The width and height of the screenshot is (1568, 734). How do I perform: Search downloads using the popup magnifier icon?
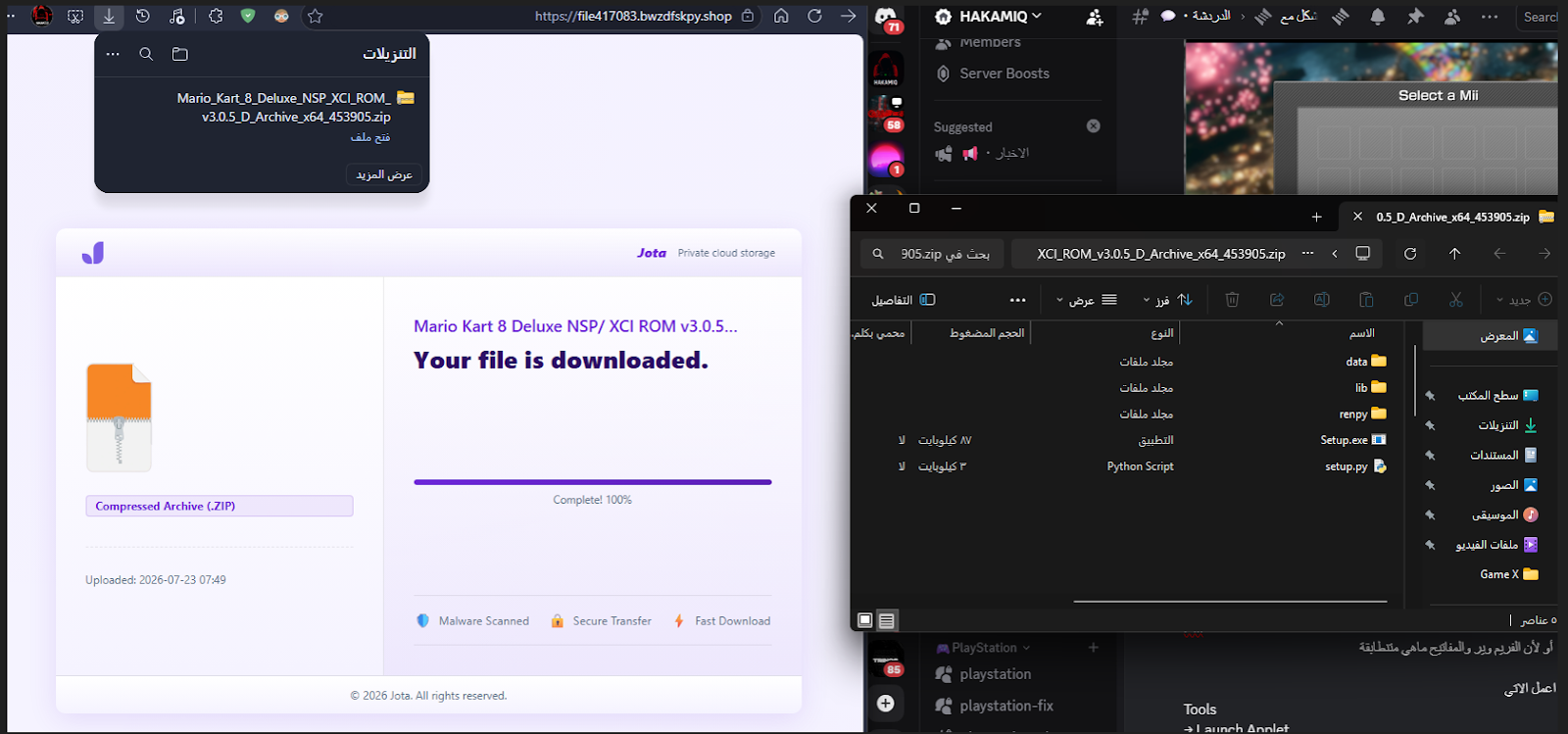146,54
